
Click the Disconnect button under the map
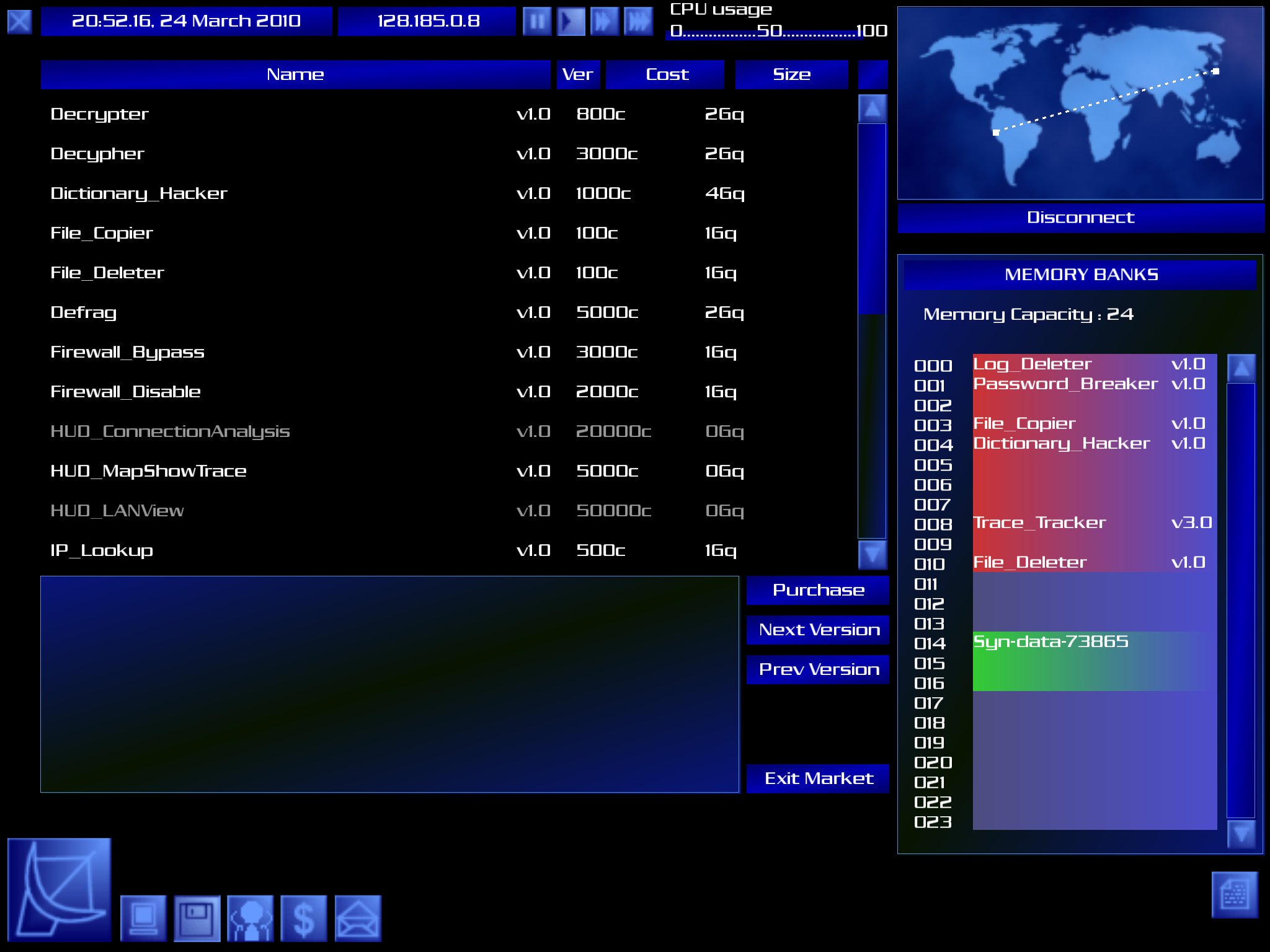click(x=1080, y=218)
